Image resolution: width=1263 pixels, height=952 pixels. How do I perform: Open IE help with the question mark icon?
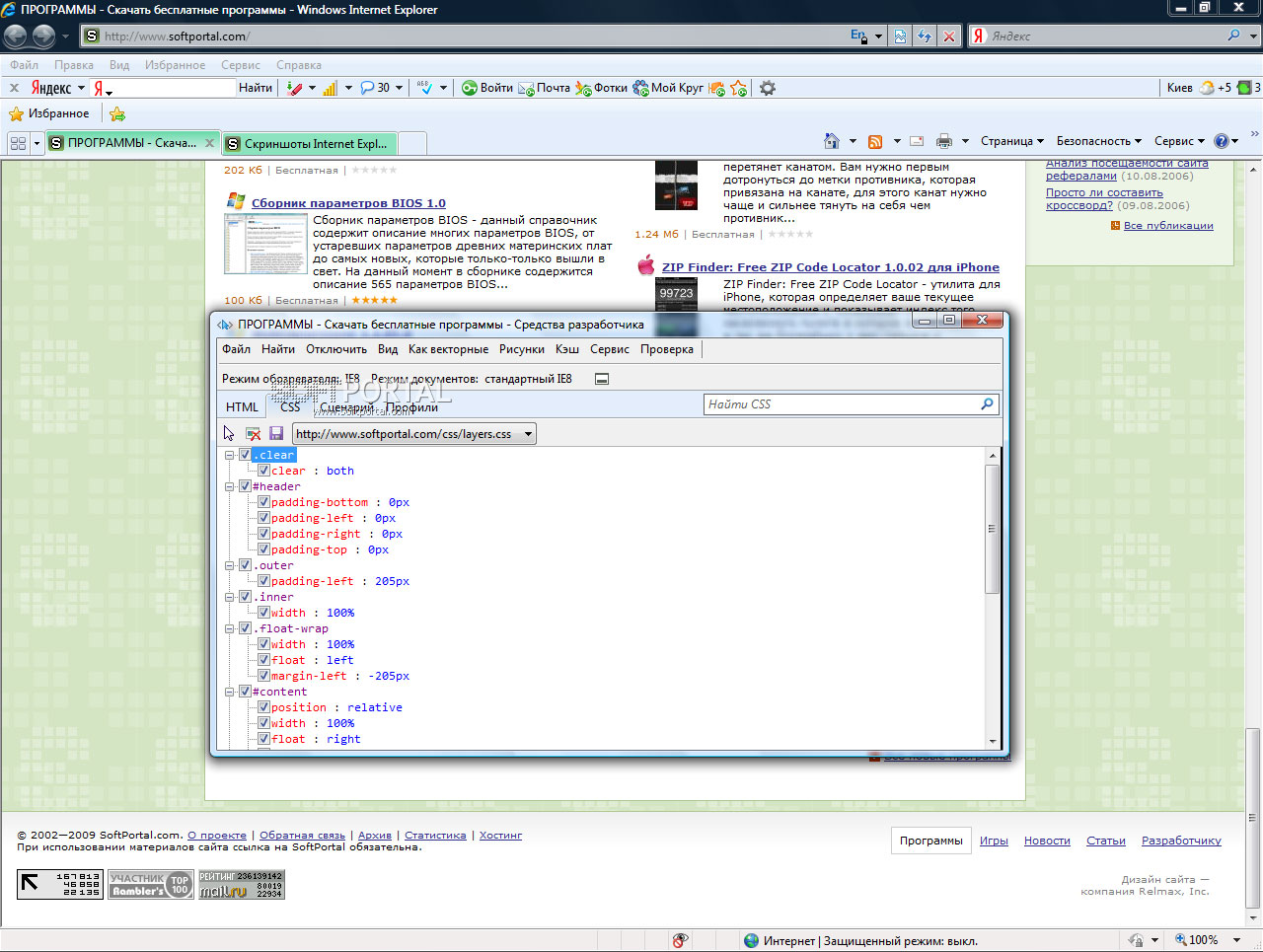(1222, 141)
